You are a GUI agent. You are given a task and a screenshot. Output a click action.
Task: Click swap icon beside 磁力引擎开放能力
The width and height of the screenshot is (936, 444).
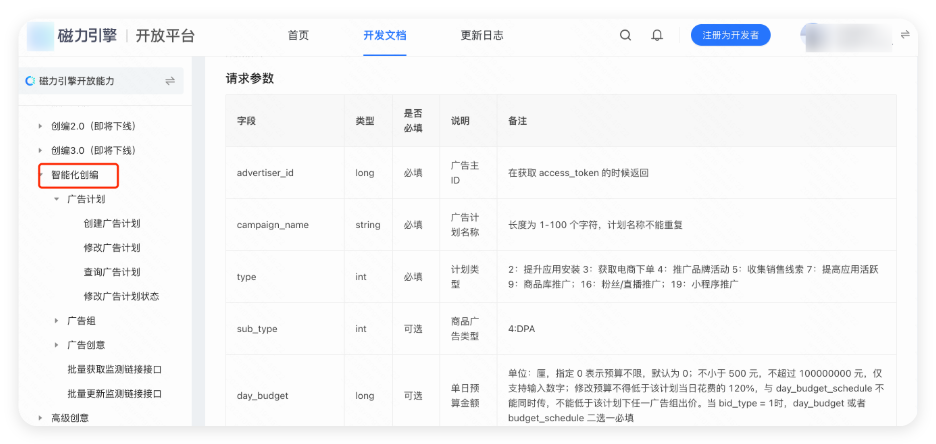pos(170,81)
